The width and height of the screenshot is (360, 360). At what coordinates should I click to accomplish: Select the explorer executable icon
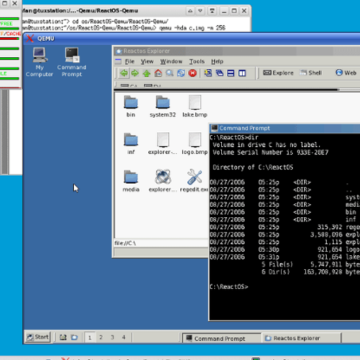[163, 181]
